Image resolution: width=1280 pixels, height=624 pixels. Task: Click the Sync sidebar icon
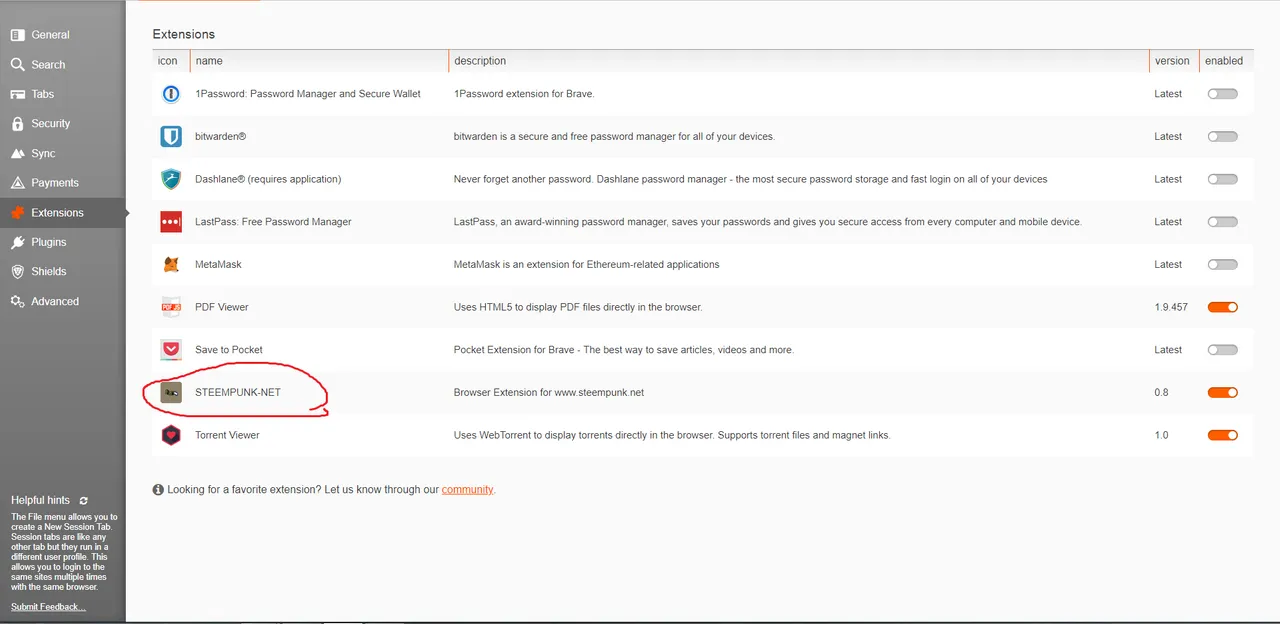(17, 154)
